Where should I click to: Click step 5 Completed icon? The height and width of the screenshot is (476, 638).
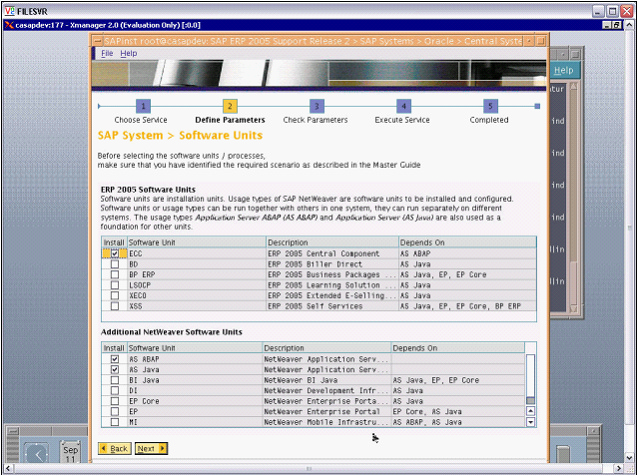[490, 105]
